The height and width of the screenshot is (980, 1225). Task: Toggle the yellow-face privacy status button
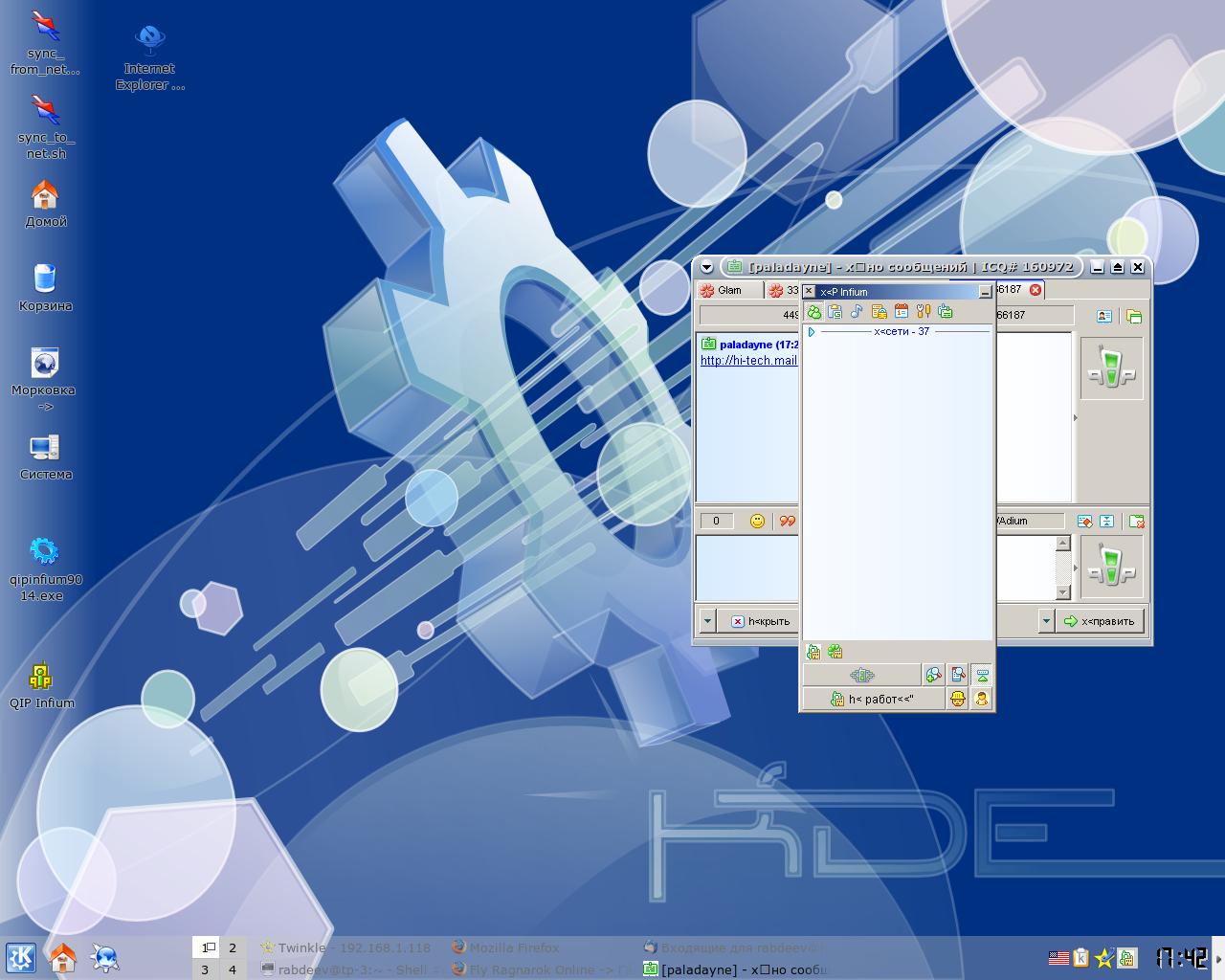958,699
